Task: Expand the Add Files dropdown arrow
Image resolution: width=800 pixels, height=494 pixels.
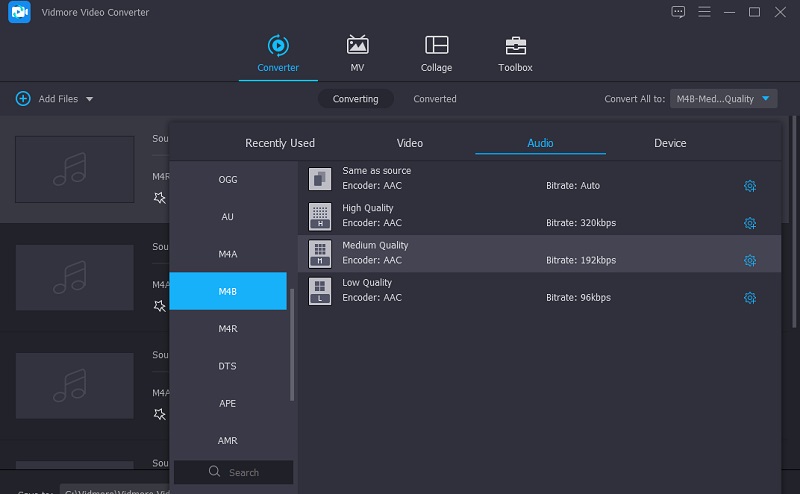Action: tap(89, 99)
